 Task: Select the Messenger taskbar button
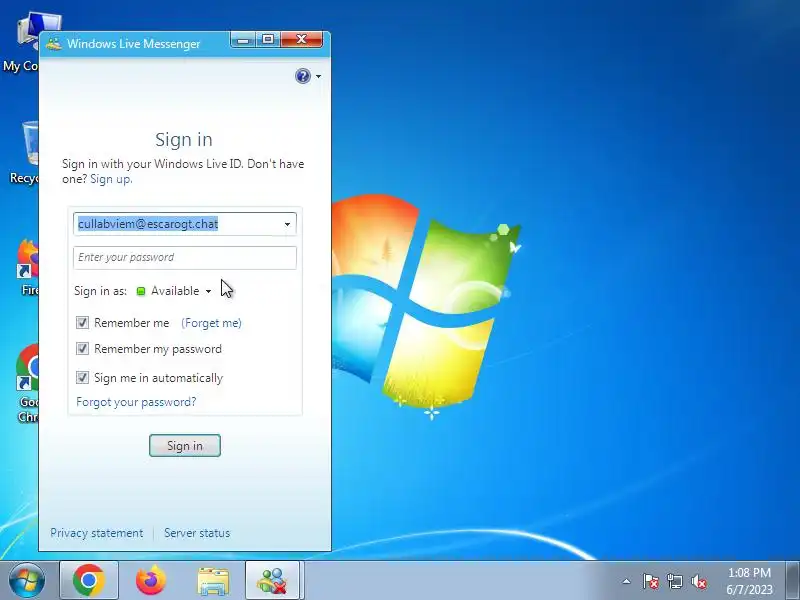pos(272,580)
